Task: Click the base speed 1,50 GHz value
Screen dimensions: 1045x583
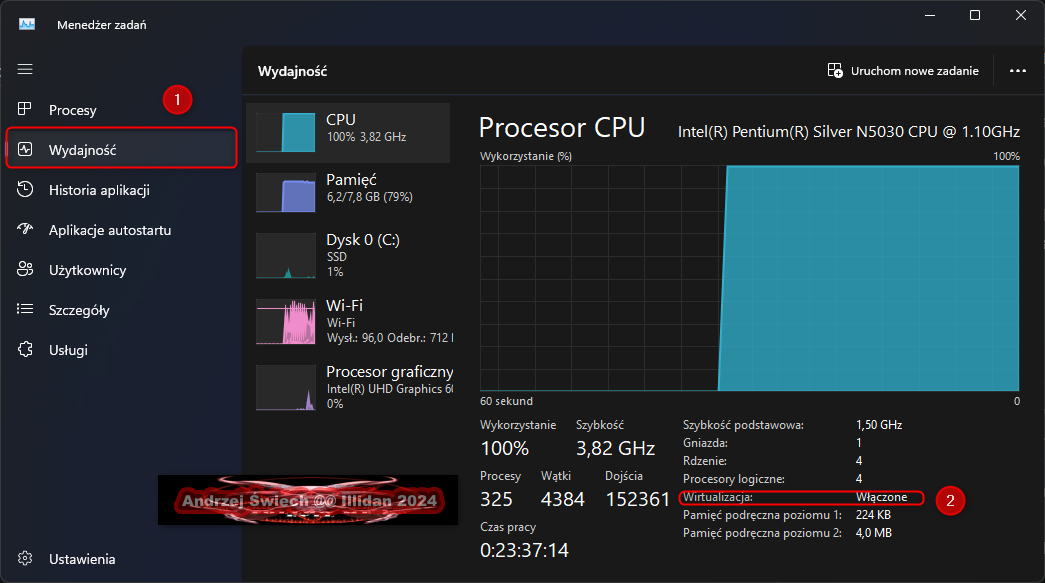Action: (x=878, y=424)
